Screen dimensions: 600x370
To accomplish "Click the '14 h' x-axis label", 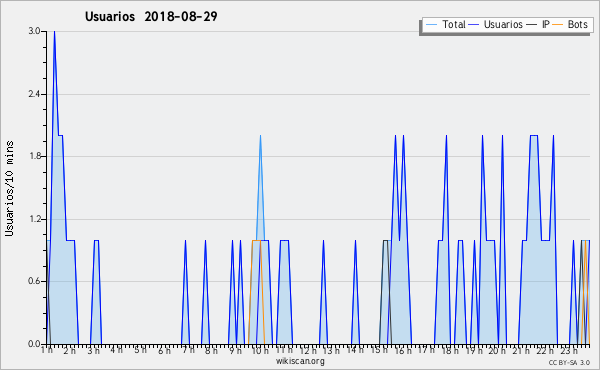I will (355, 350).
